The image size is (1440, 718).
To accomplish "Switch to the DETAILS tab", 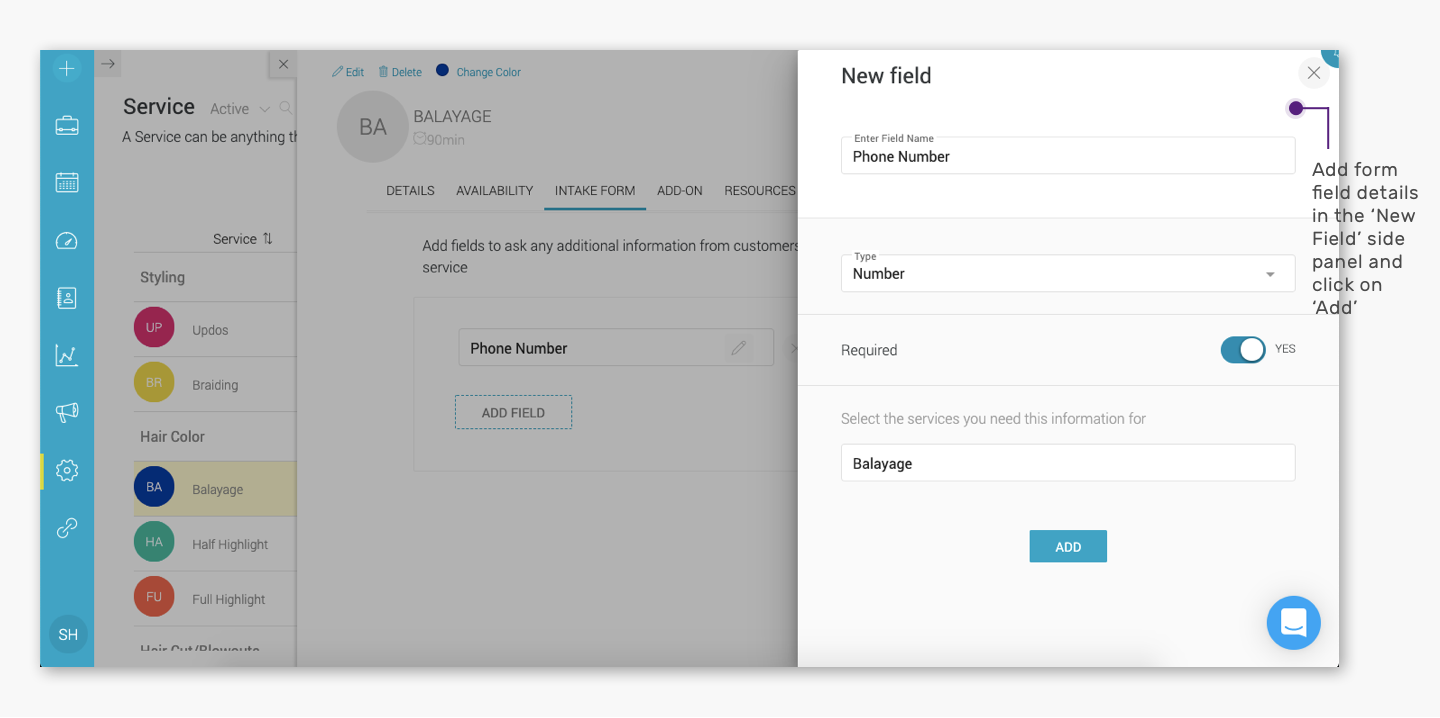I will tap(410, 190).
